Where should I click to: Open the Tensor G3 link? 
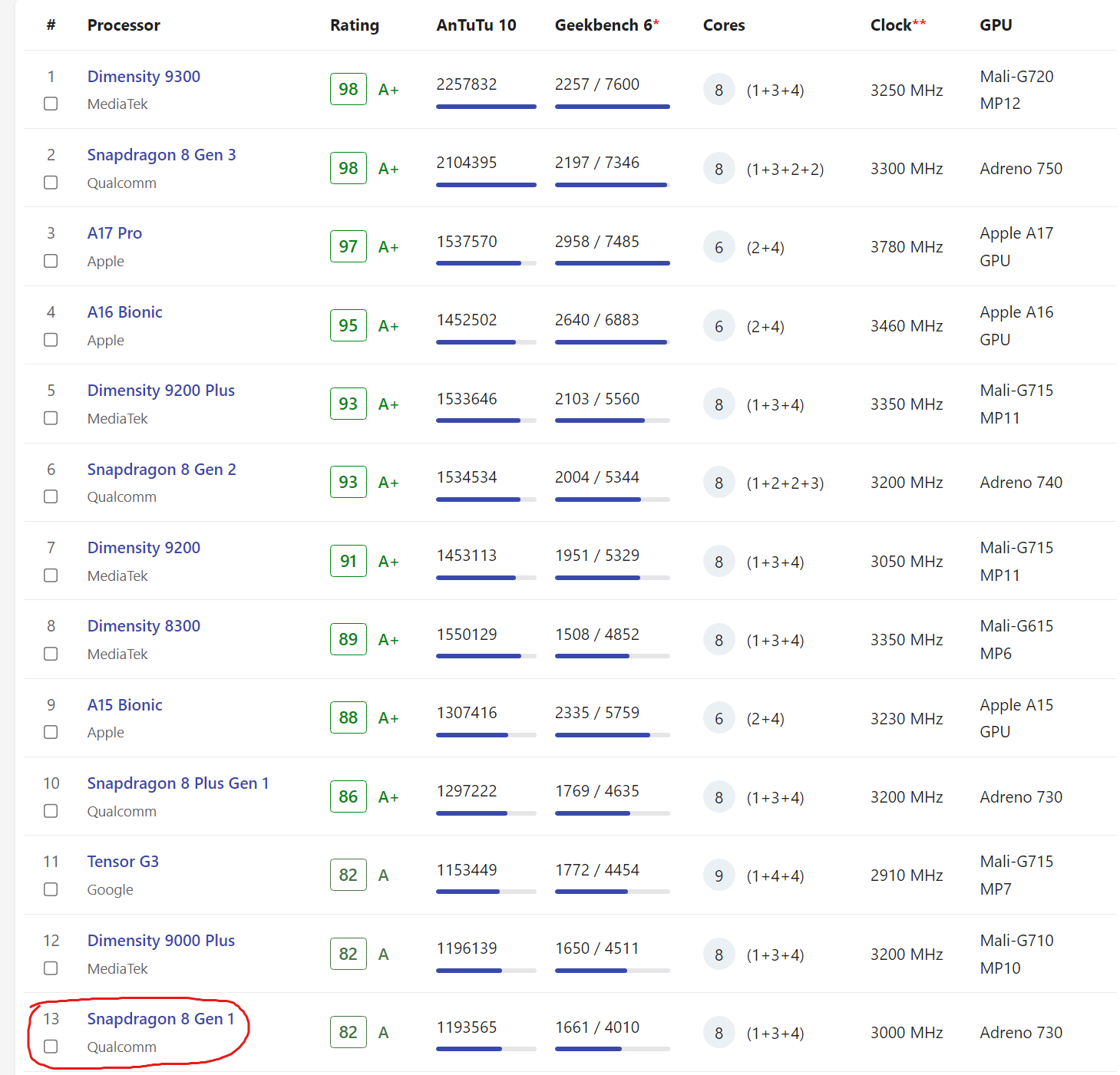tap(123, 862)
